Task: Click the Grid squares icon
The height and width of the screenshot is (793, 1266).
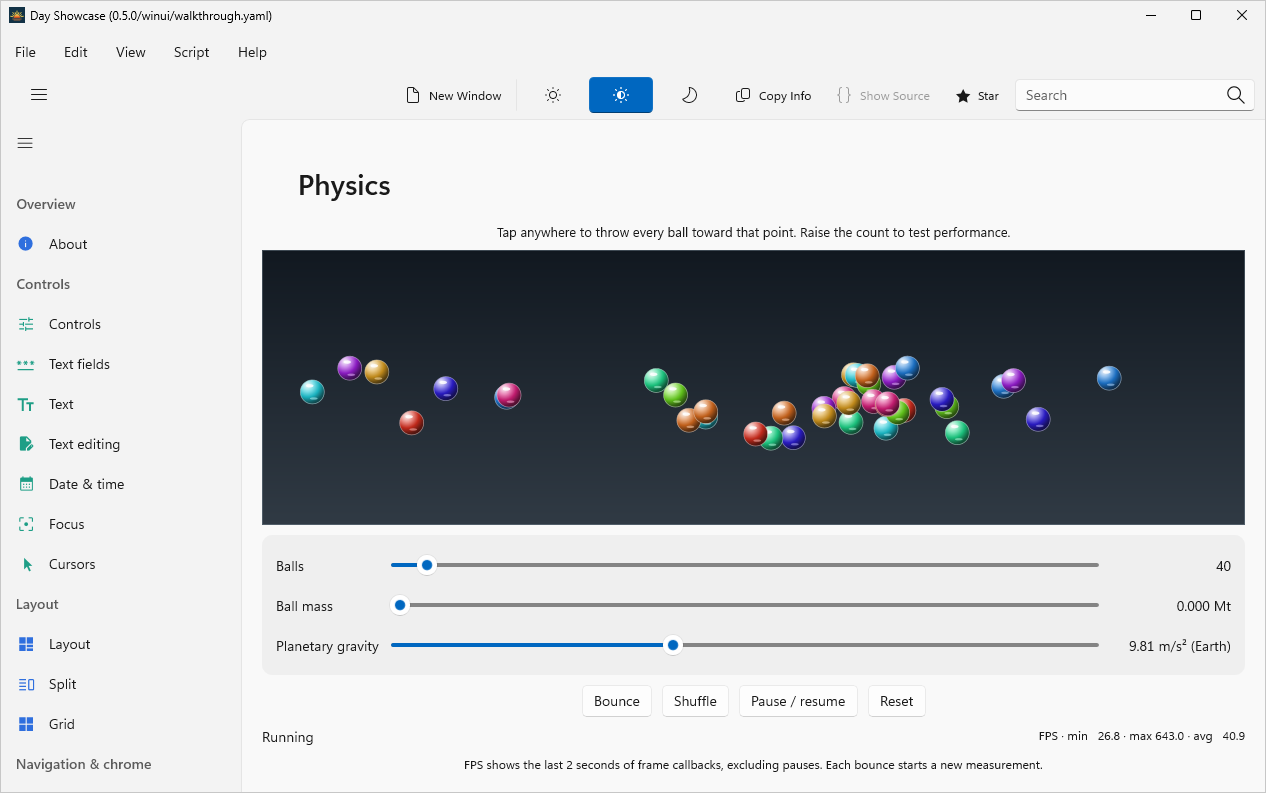Action: pyautogui.click(x=26, y=724)
